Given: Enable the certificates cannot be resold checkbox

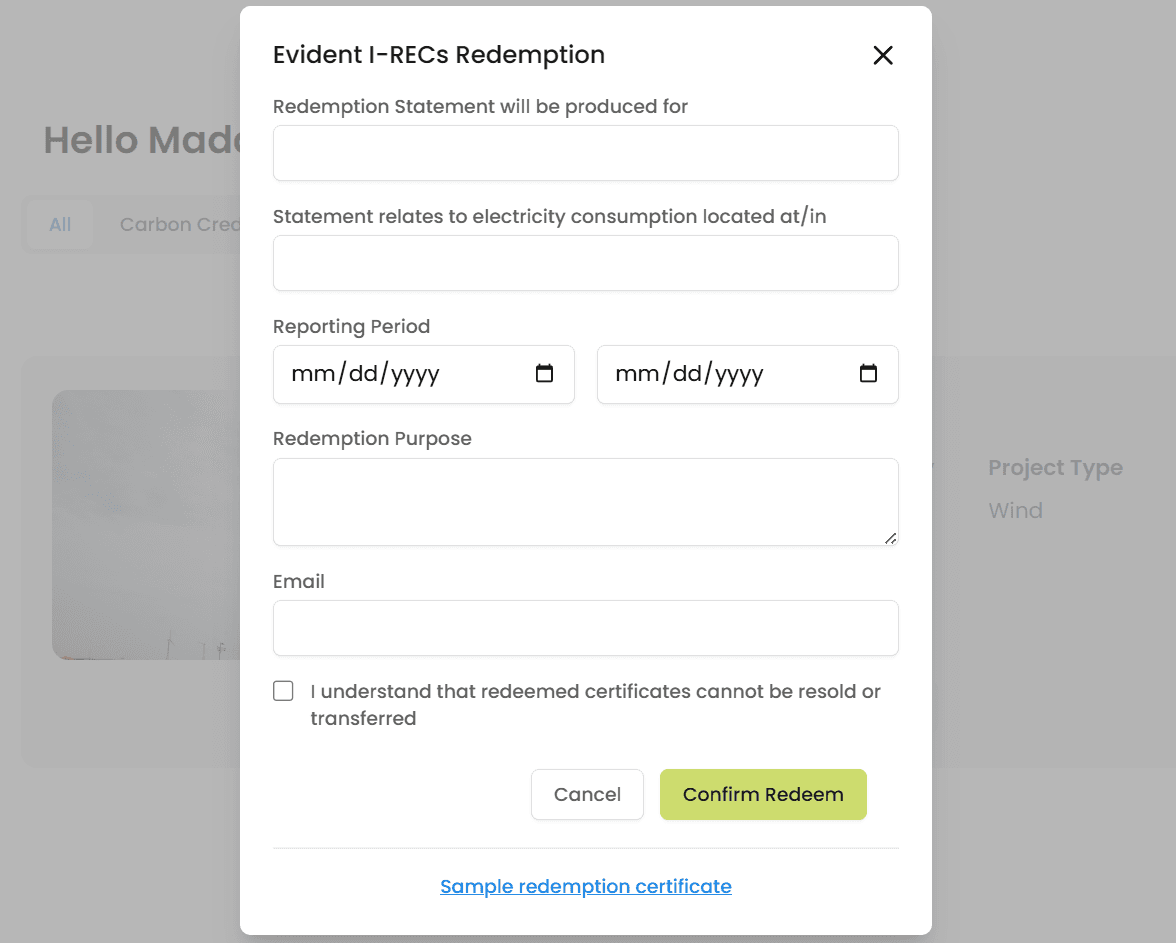Looking at the screenshot, I should (x=283, y=690).
